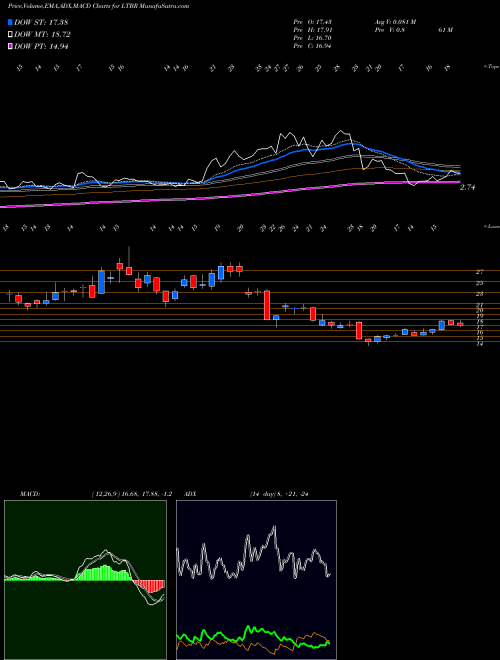Image resolution: width=500 pixels, height=660 pixels.
Task: Click the ADX '(14 day)' values text
Action: [279, 494]
